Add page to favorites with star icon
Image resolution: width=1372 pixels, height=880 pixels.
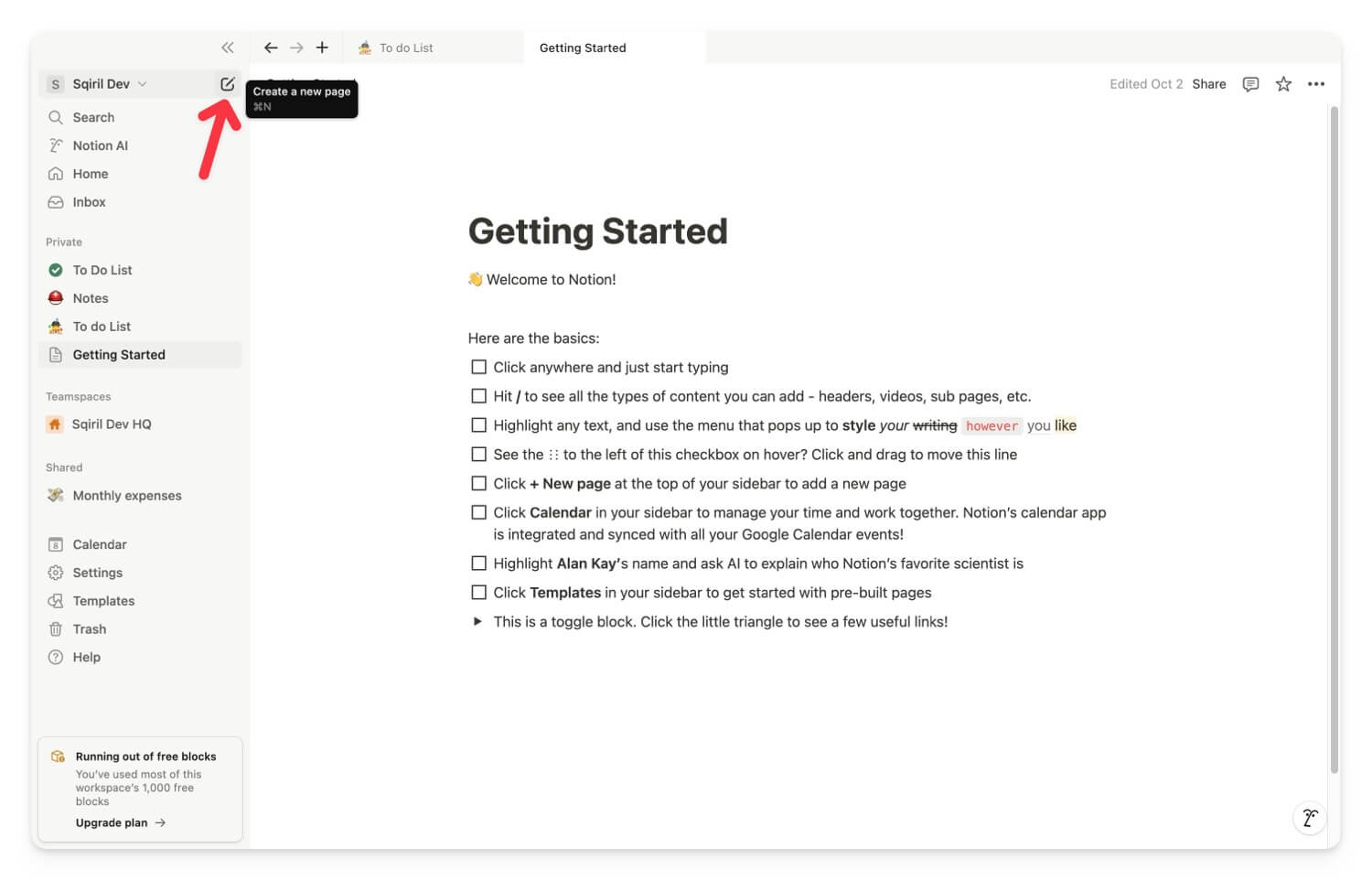(x=1283, y=84)
